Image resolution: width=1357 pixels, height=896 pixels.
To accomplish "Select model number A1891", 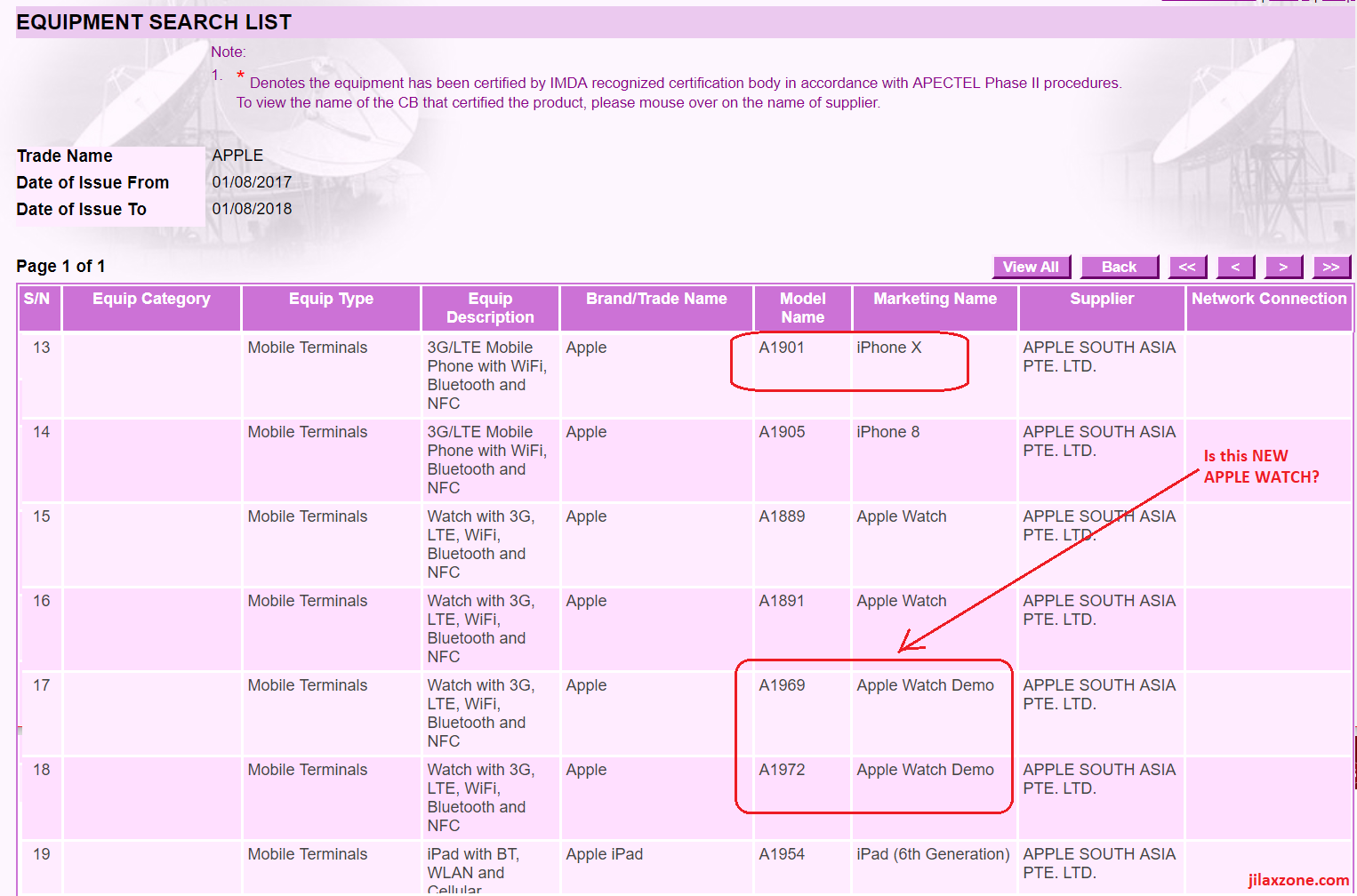I will coord(782,601).
